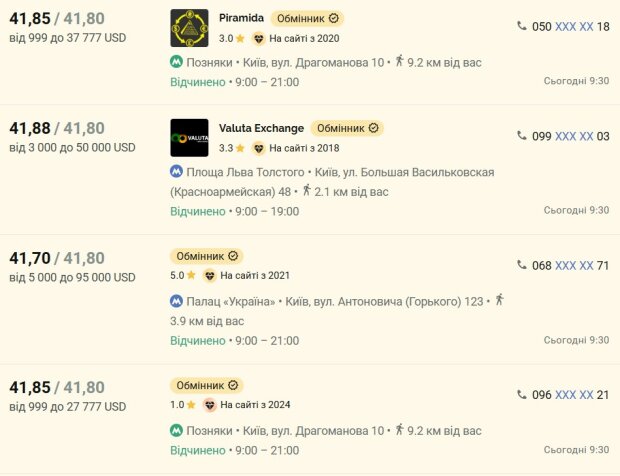Click the phone icon next to 068 number
The image size is (620, 476).
pyautogui.click(x=522, y=265)
